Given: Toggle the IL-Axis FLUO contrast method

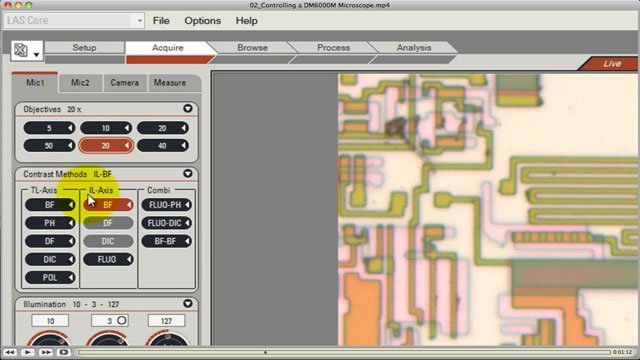Looking at the screenshot, I should pos(108,260).
